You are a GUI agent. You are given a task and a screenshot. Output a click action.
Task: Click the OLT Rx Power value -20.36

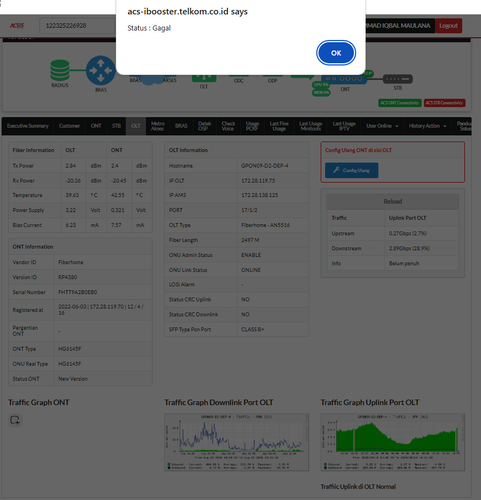[x=73, y=181]
